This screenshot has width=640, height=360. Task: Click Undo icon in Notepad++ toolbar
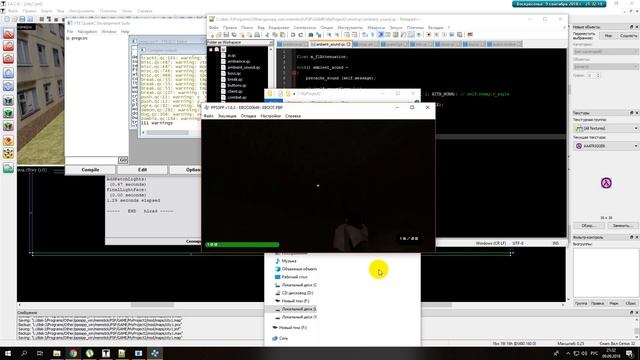click(x=293, y=35)
